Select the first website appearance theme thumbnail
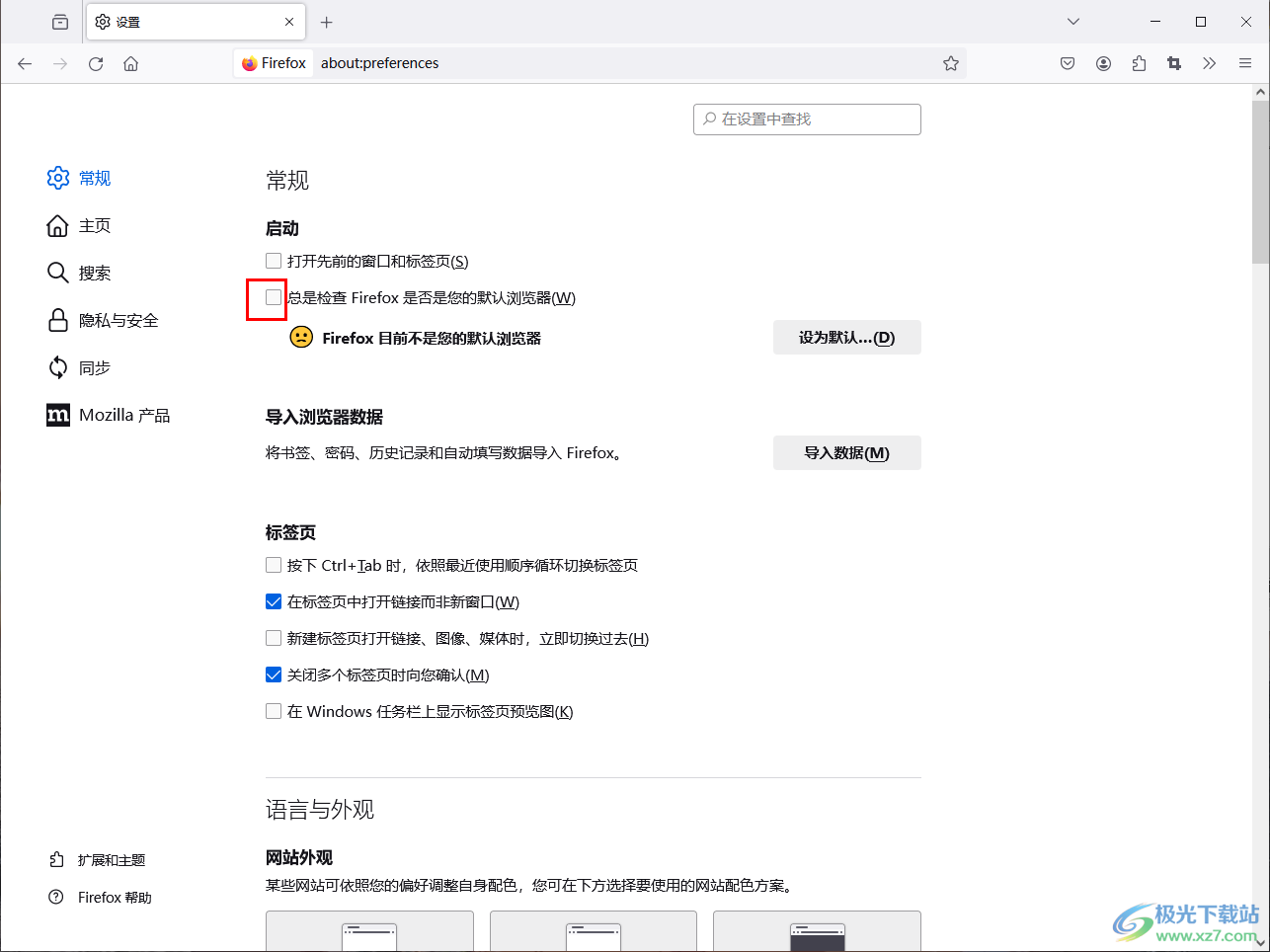1270x952 pixels. click(369, 931)
